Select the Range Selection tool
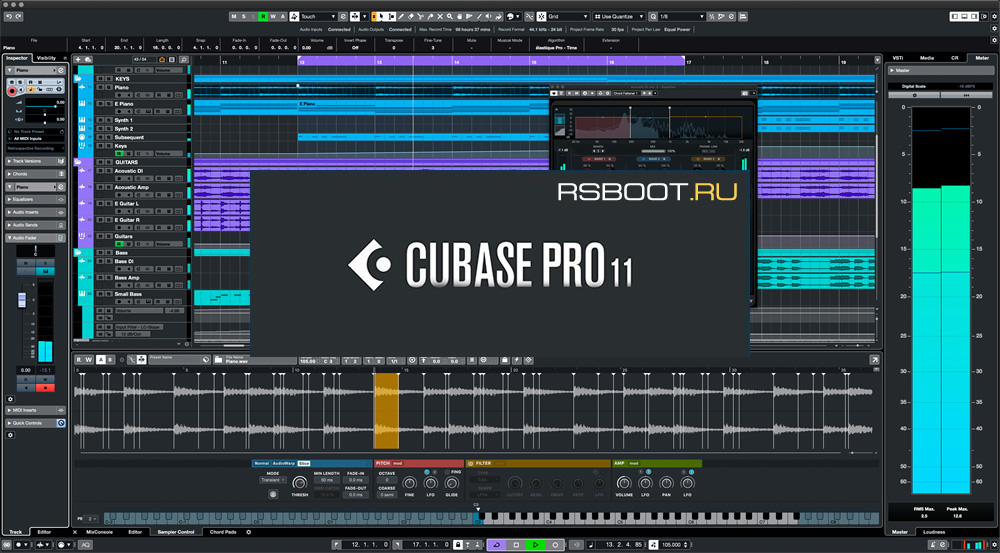 point(392,17)
